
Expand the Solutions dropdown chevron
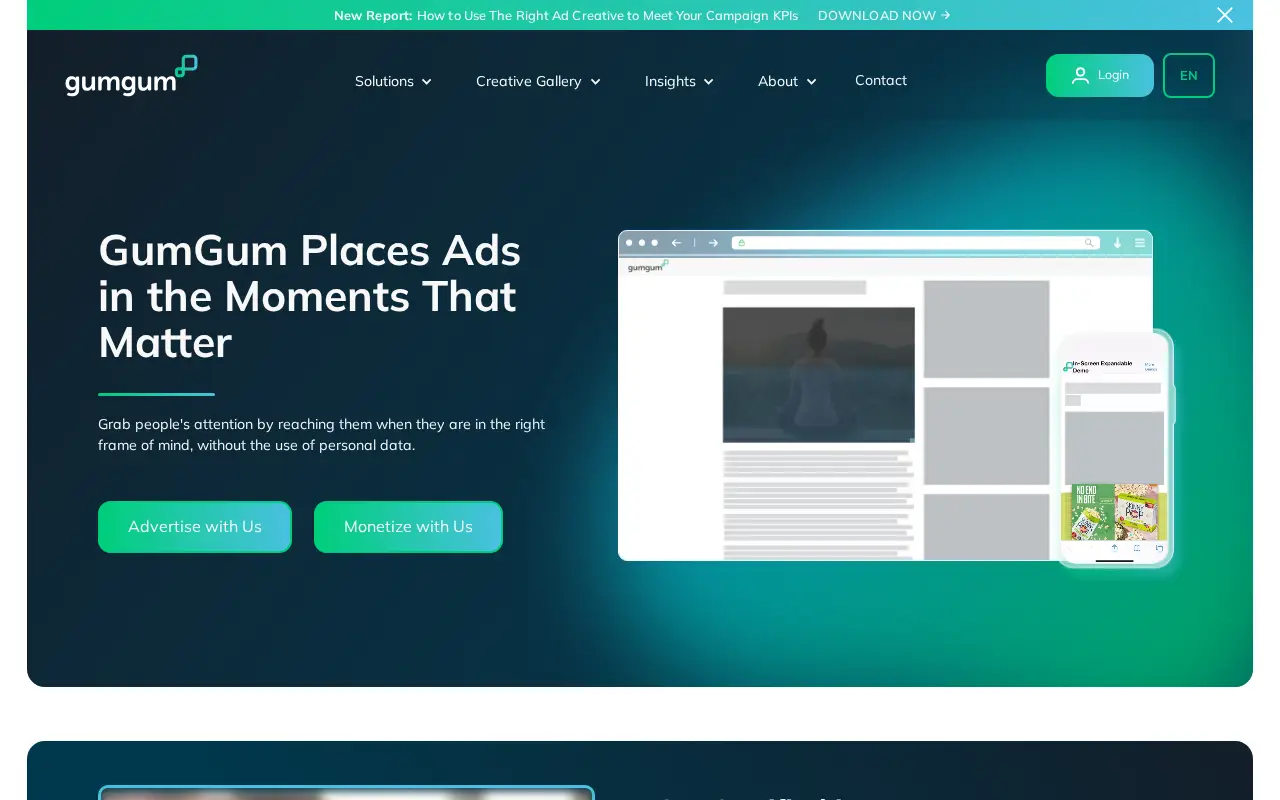pyautogui.click(x=426, y=82)
